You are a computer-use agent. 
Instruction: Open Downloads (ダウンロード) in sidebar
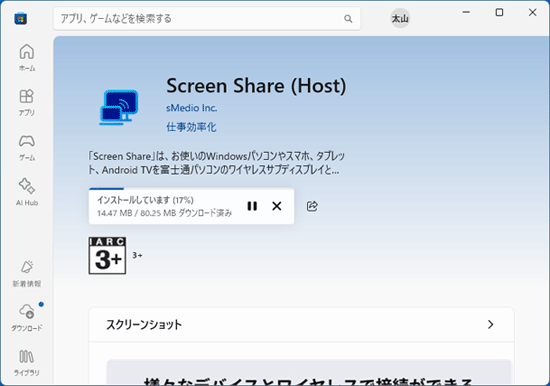(x=27, y=318)
